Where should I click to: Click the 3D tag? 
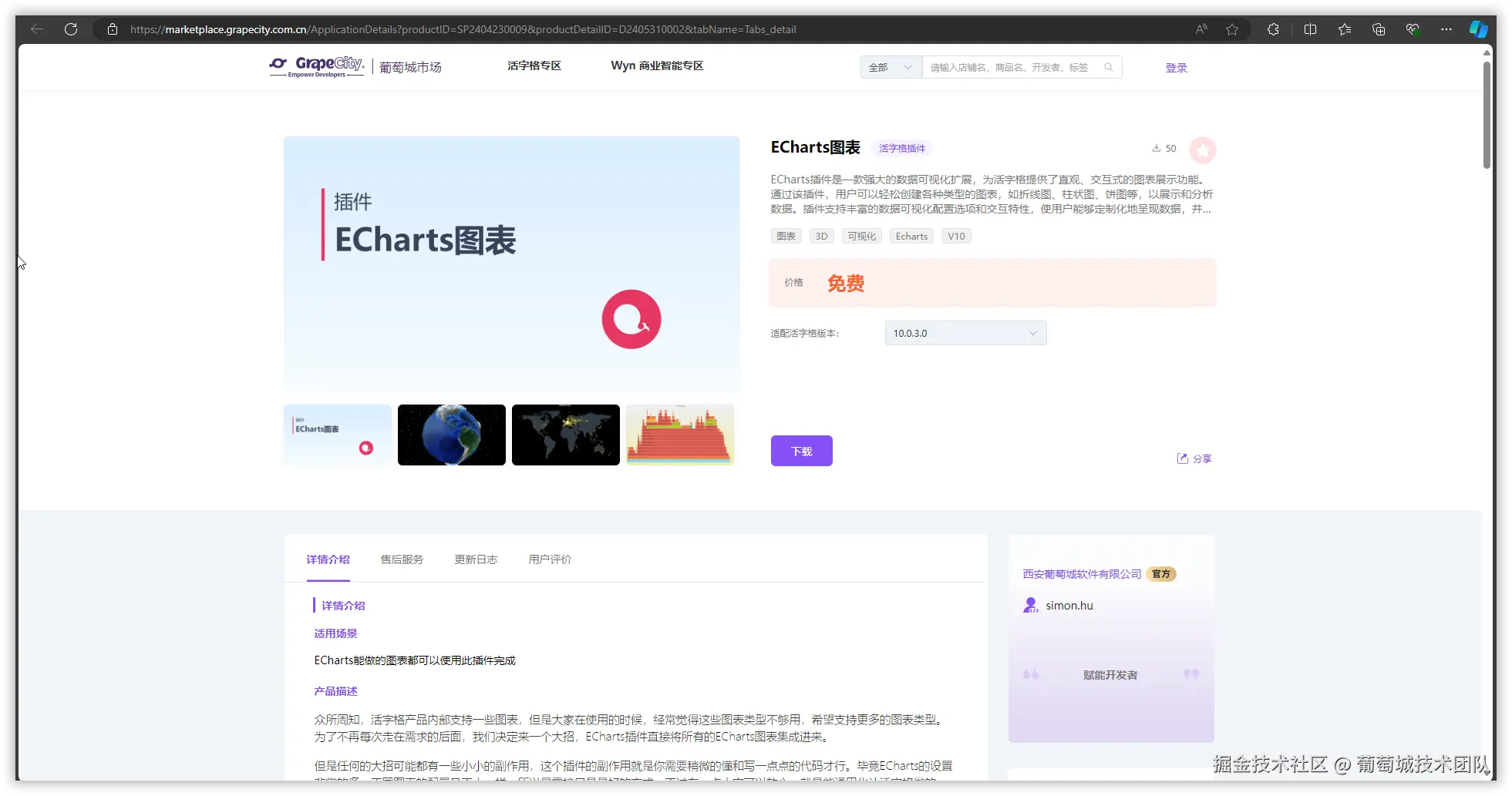[822, 237]
